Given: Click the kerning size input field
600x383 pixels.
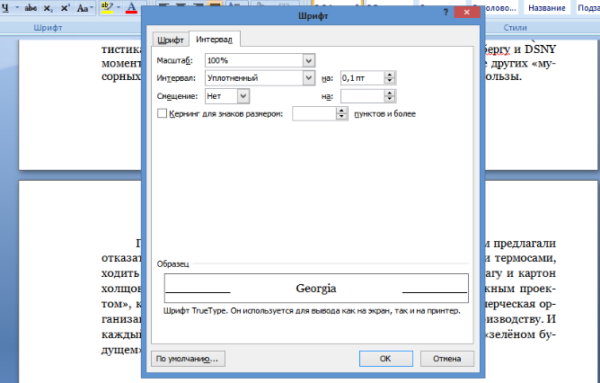Looking at the screenshot, I should [x=314, y=114].
